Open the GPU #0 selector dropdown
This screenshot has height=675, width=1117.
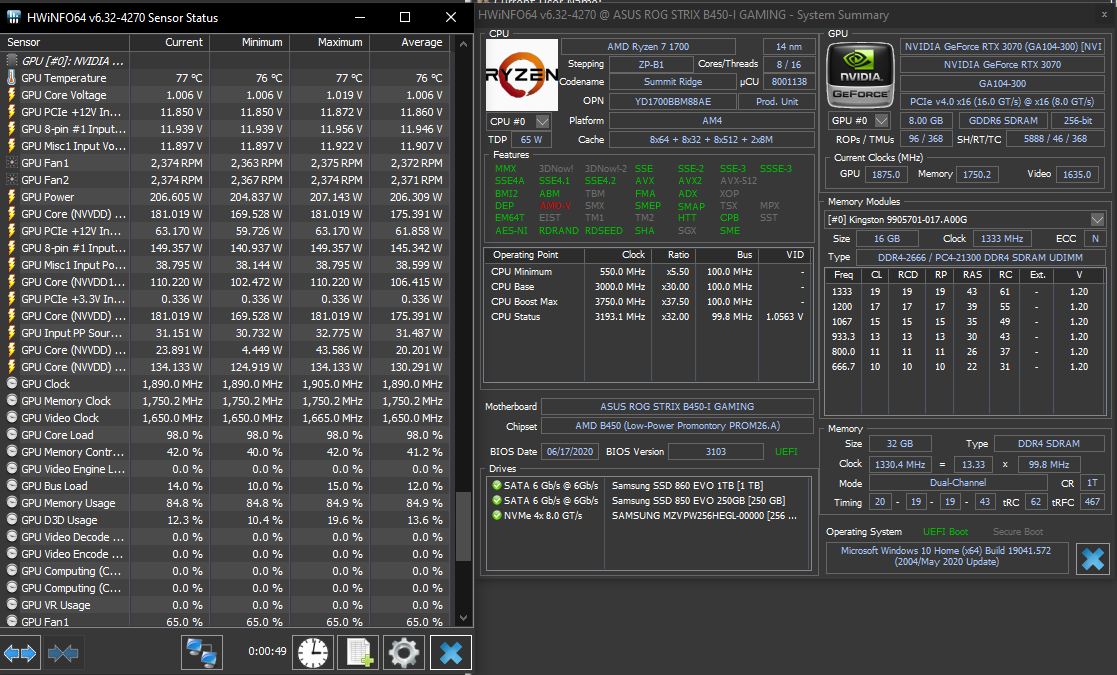tap(881, 120)
